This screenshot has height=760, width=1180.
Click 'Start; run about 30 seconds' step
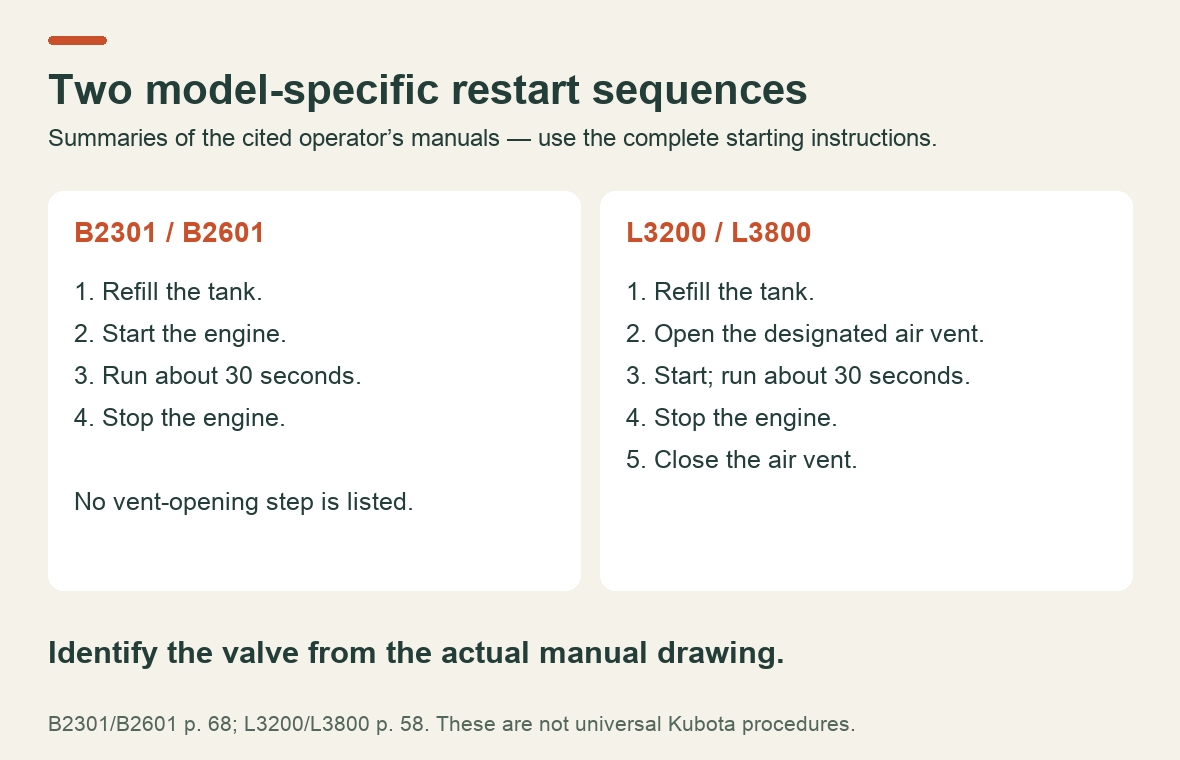click(798, 376)
